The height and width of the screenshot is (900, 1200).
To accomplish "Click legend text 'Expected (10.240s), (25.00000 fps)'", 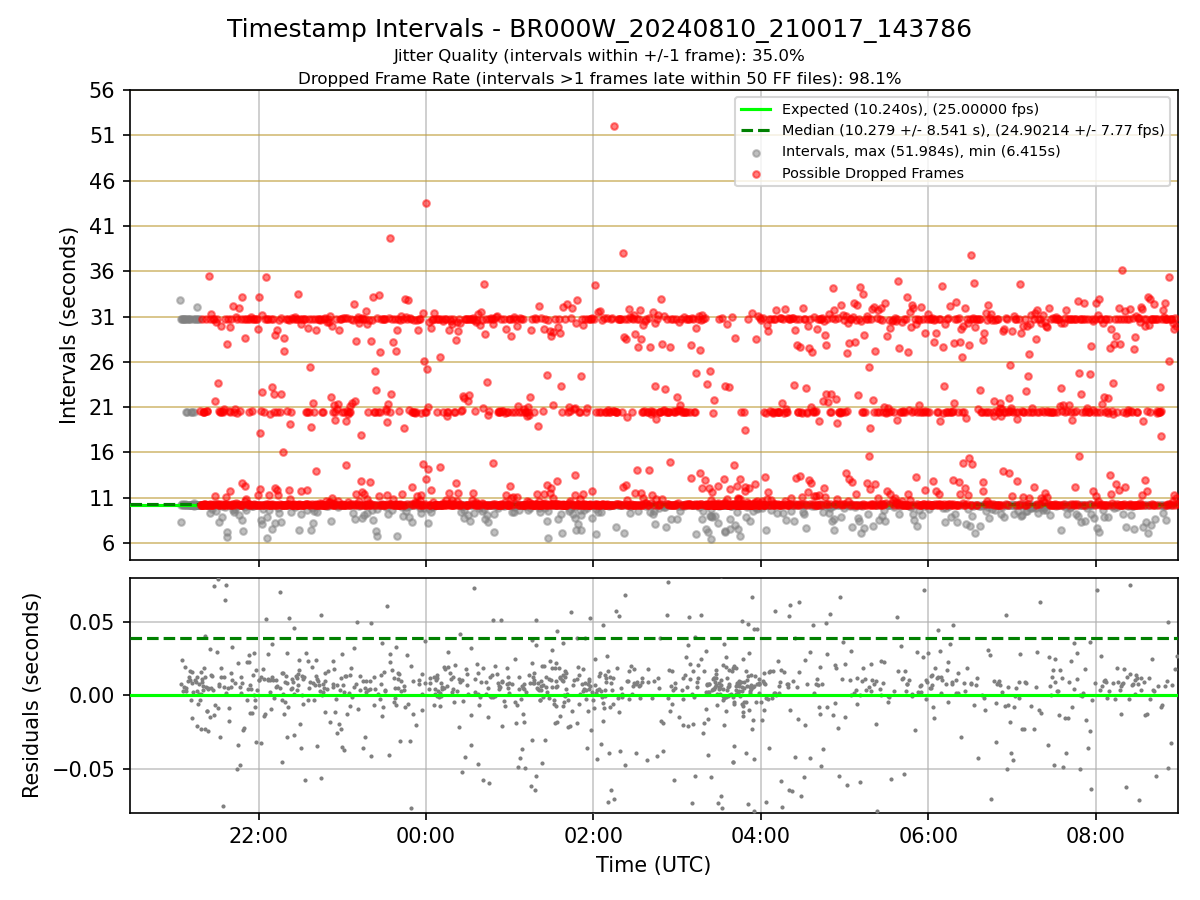I will [x=910, y=109].
